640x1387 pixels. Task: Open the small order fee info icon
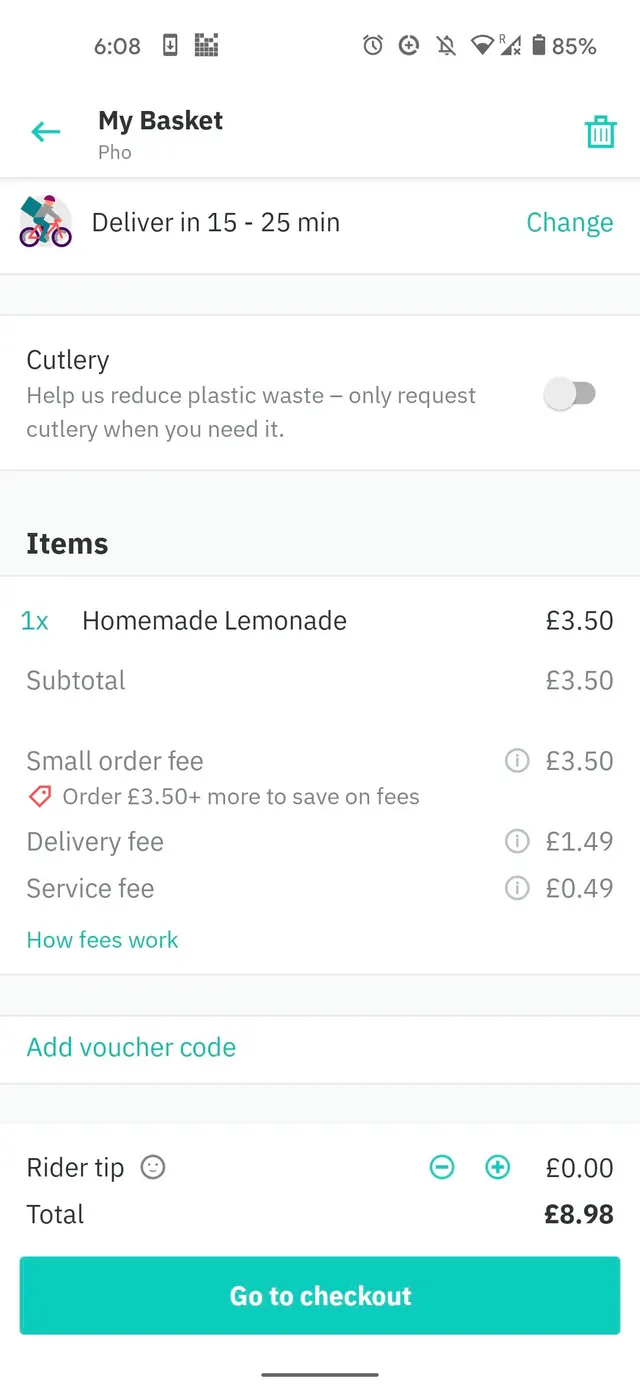click(x=517, y=761)
